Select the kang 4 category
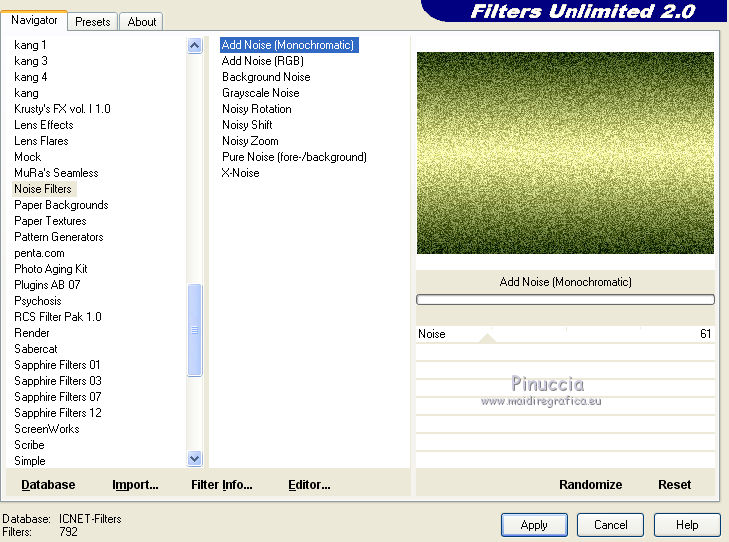This screenshot has width=729, height=542. pos(31,77)
